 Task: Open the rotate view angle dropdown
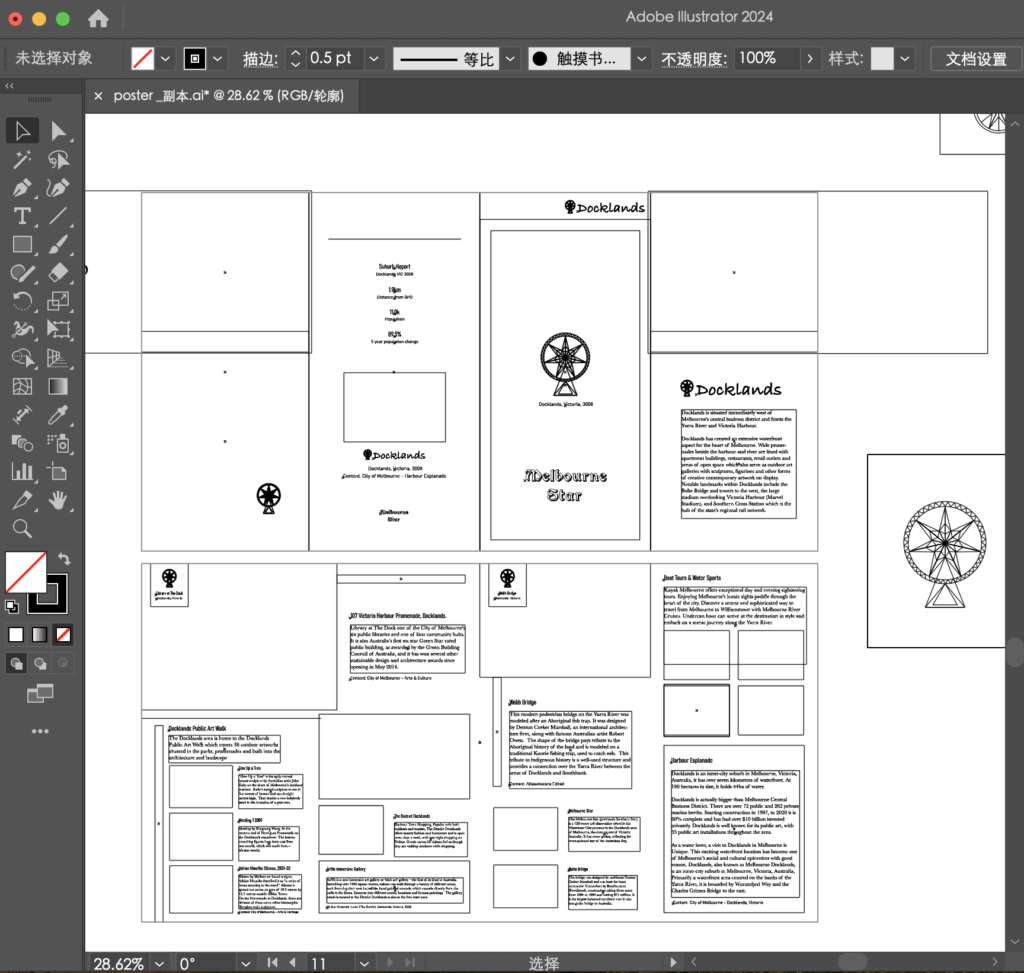coord(246,963)
